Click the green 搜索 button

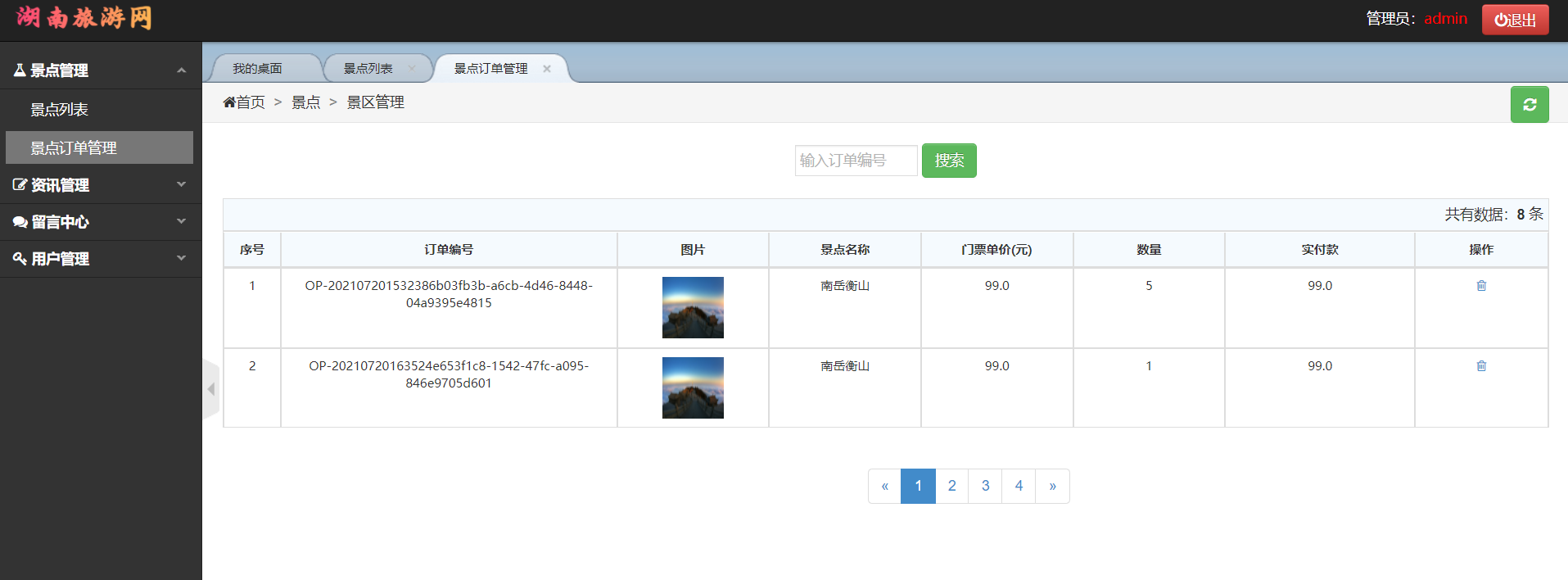click(x=948, y=161)
